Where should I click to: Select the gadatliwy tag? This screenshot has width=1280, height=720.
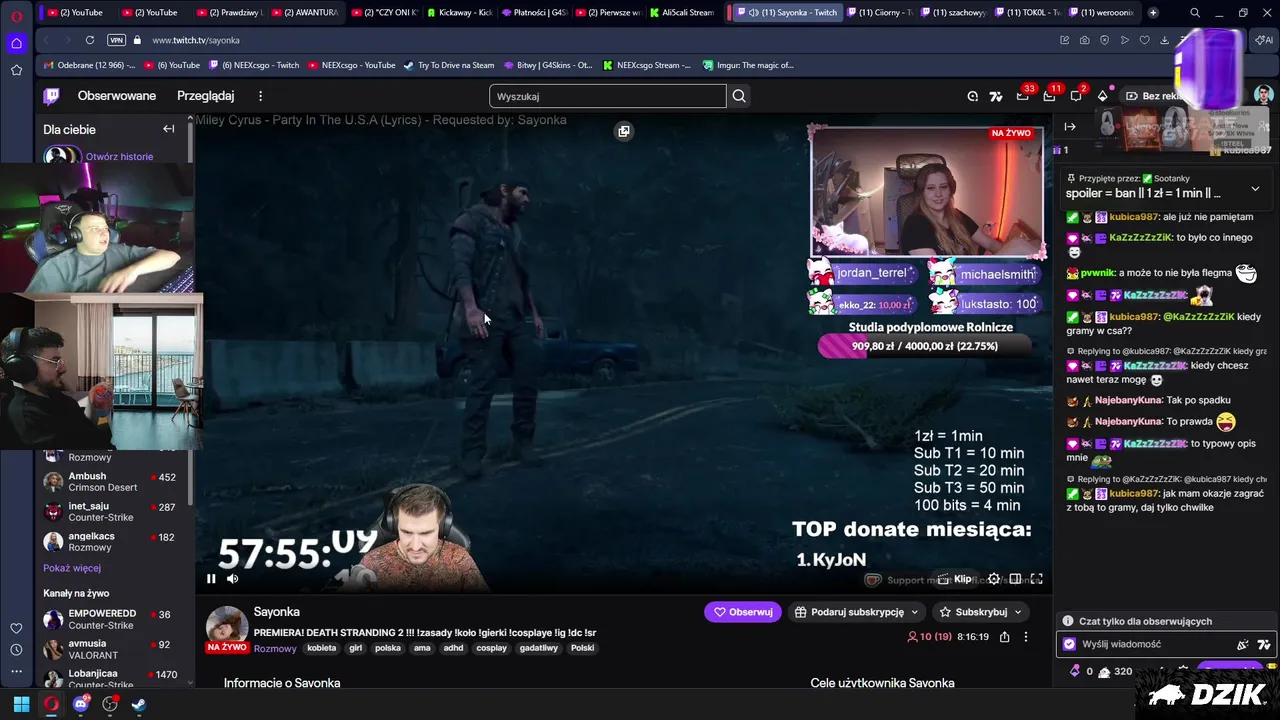pyautogui.click(x=539, y=648)
